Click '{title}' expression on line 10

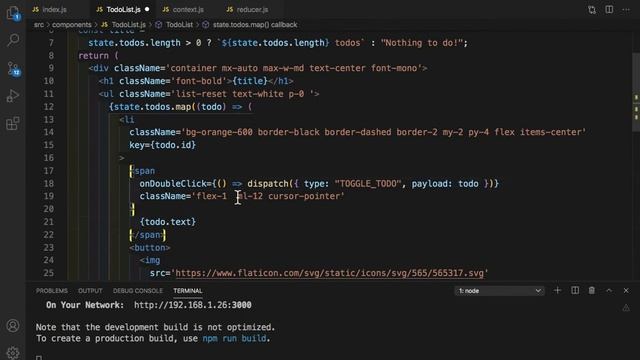click(x=250, y=81)
